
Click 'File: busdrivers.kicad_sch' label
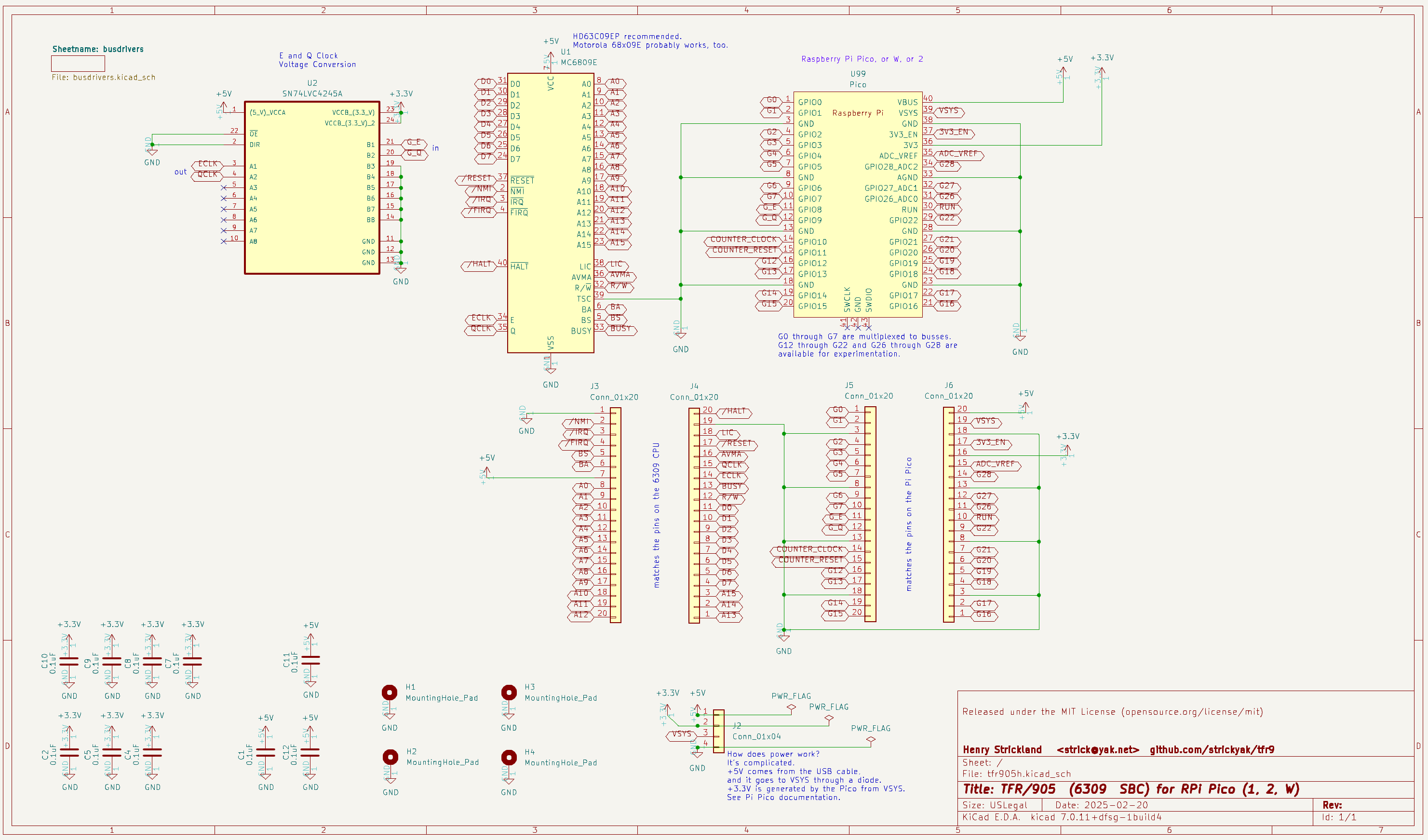(103, 77)
